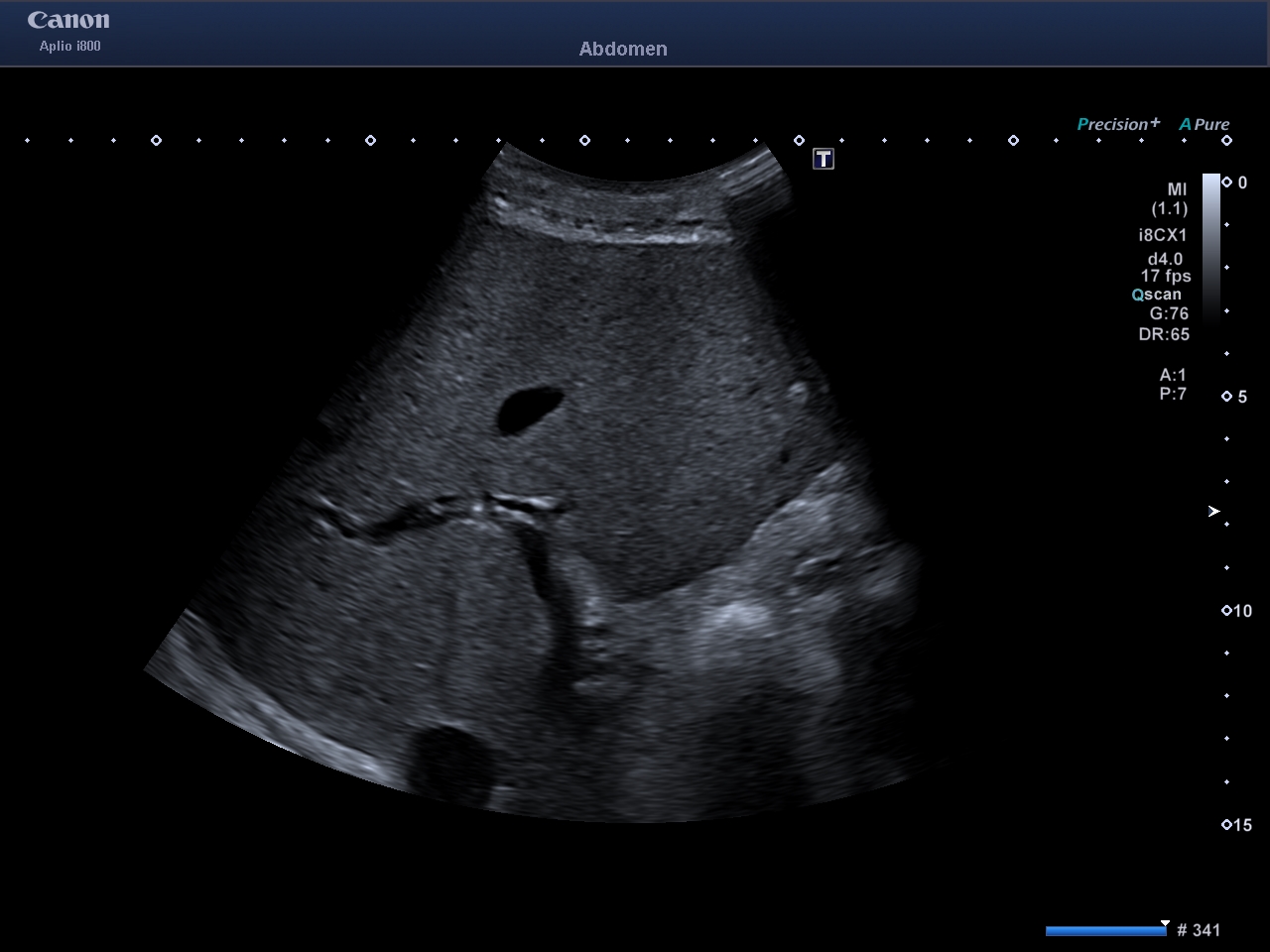Click the blue cine progress bar
Image resolution: width=1270 pixels, height=952 pixels.
(x=1105, y=930)
